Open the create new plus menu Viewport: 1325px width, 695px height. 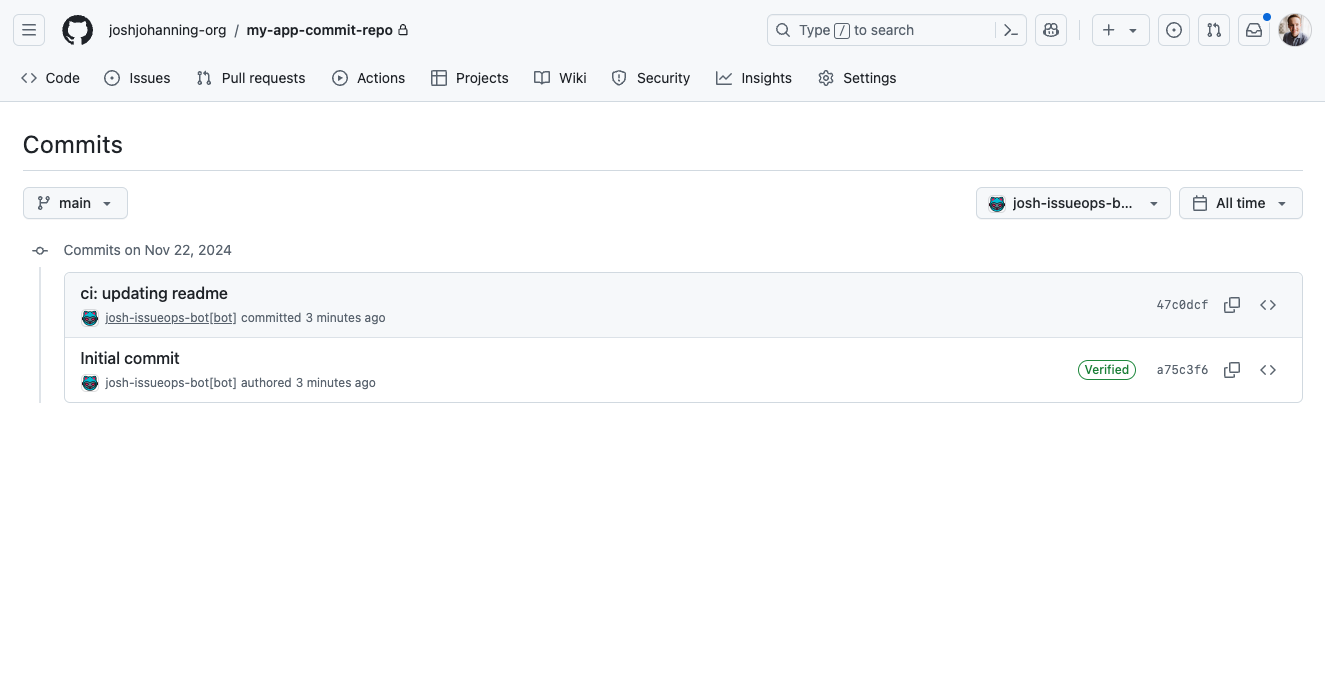coord(1119,30)
